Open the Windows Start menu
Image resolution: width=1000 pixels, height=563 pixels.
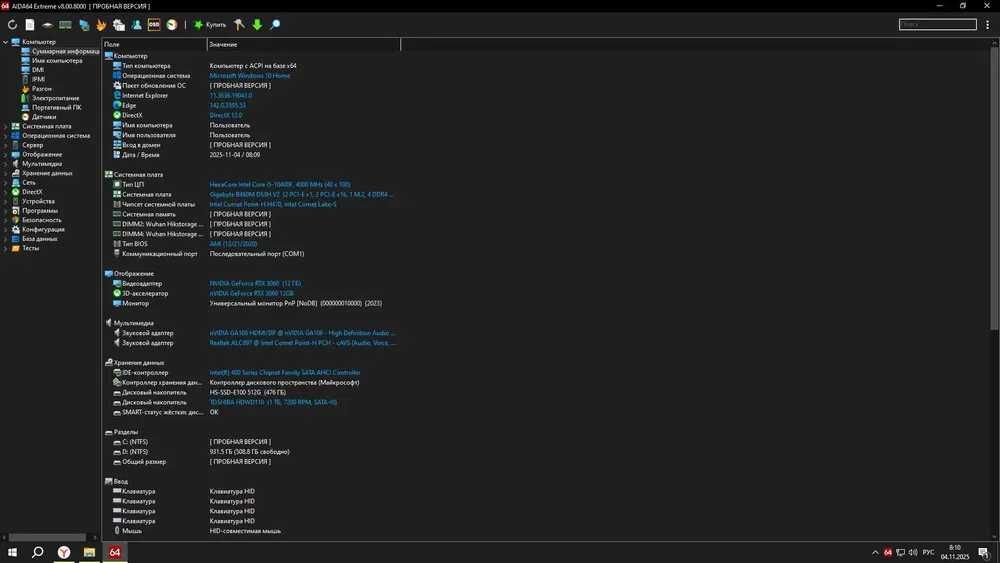pyautogui.click(x=12, y=552)
